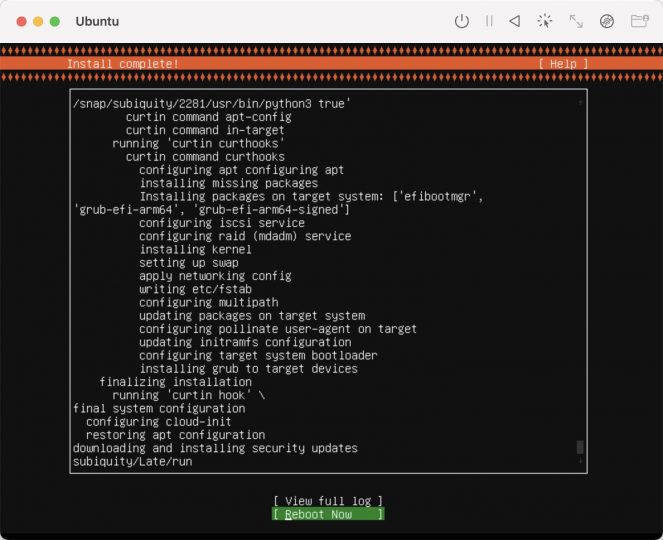Viewport: 663px width, 540px height.
Task: Click 'installing kernel' log line
Action: (x=195, y=249)
